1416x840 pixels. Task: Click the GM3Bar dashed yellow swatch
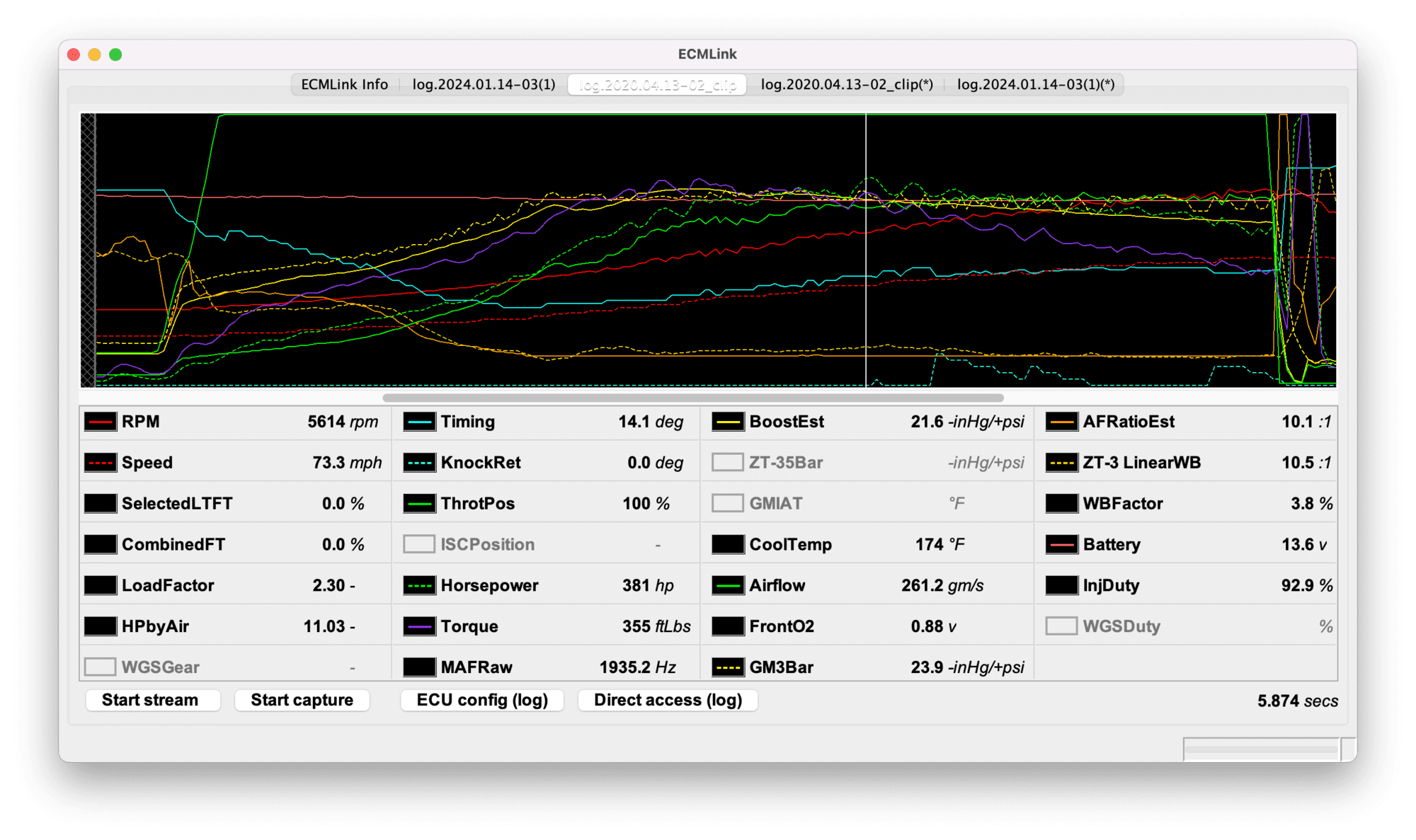click(728, 667)
